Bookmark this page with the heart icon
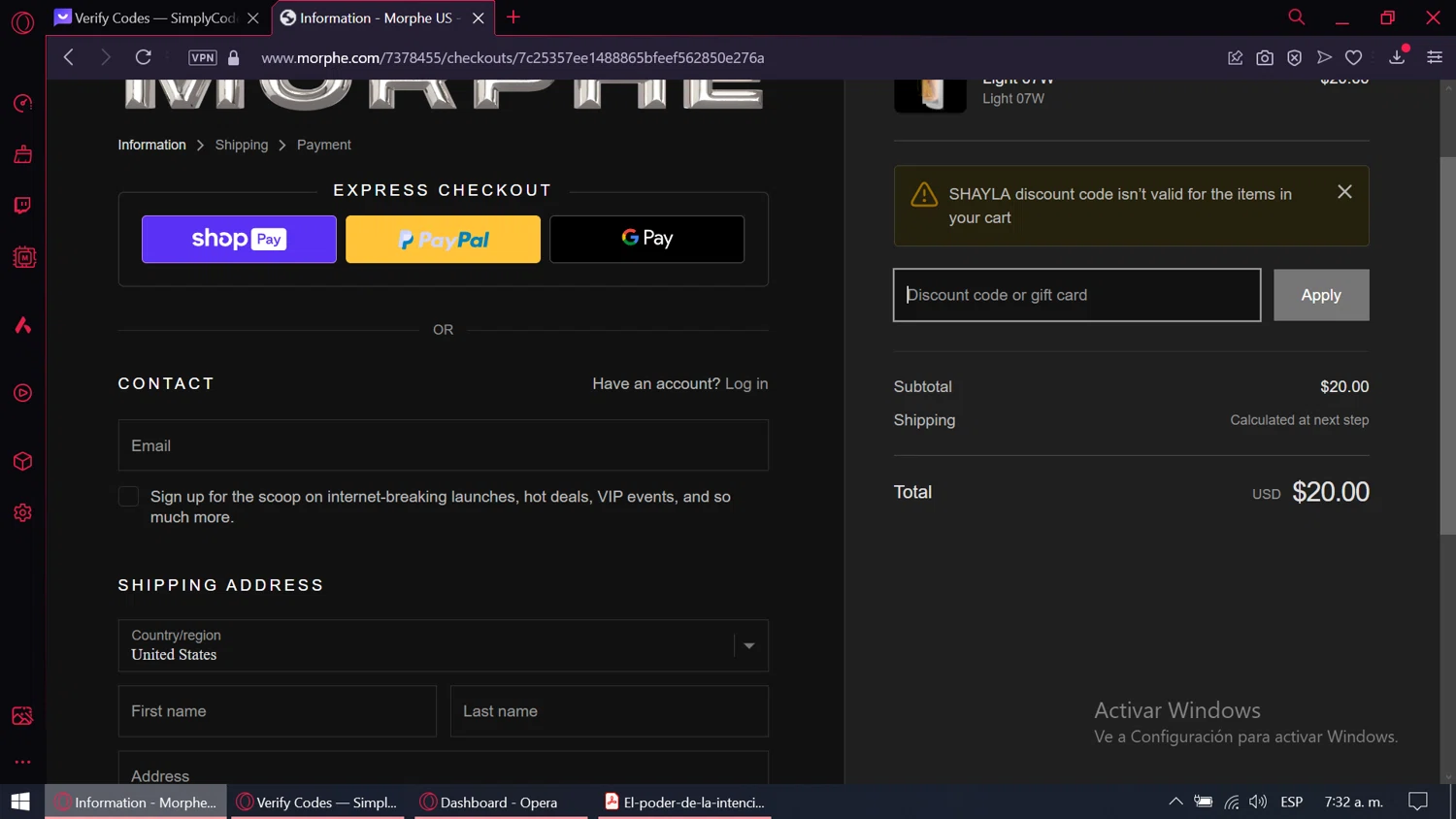Screen dimensions: 1456x819 coord(1353,57)
